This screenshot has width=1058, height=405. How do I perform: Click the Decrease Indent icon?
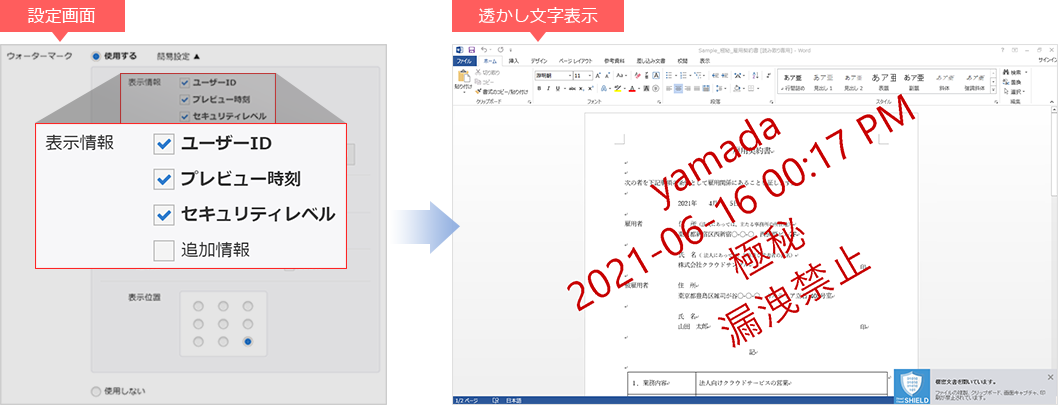715,76
